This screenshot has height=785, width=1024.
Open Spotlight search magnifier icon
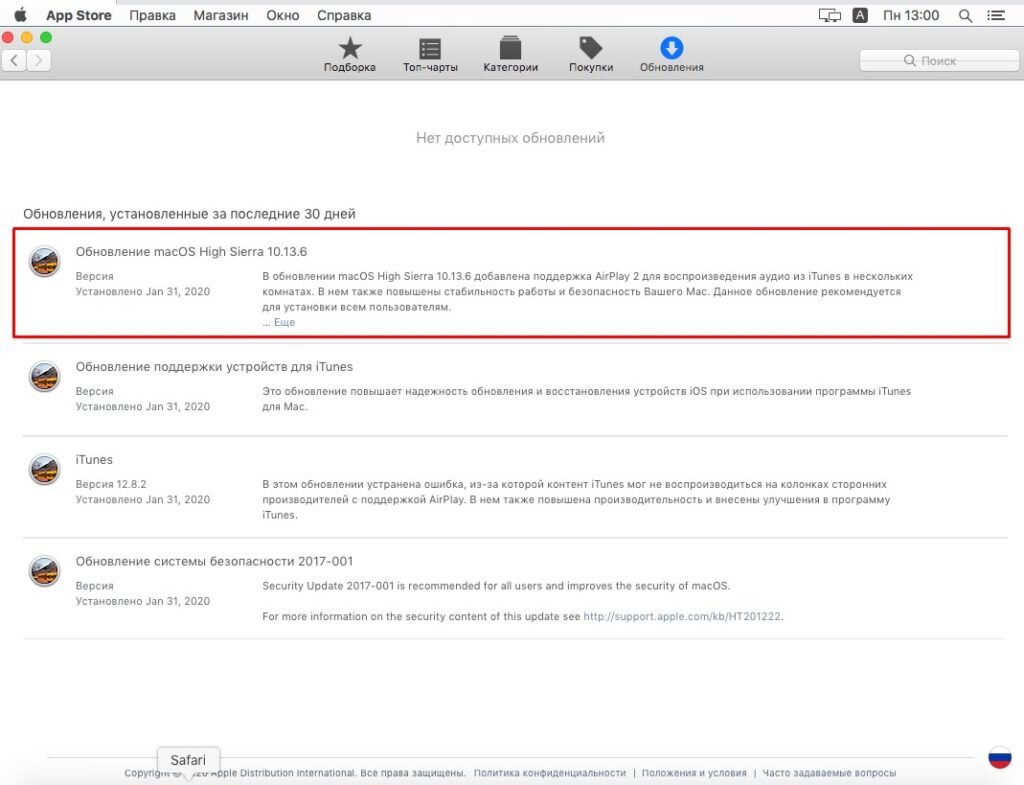[x=965, y=15]
